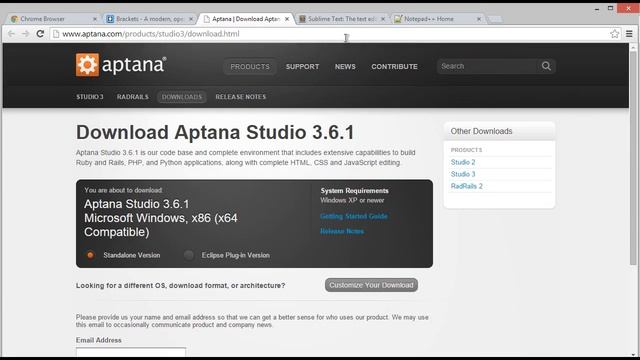The image size is (640, 360).
Task: Open the Release Notes subnav item
Action: click(241, 97)
